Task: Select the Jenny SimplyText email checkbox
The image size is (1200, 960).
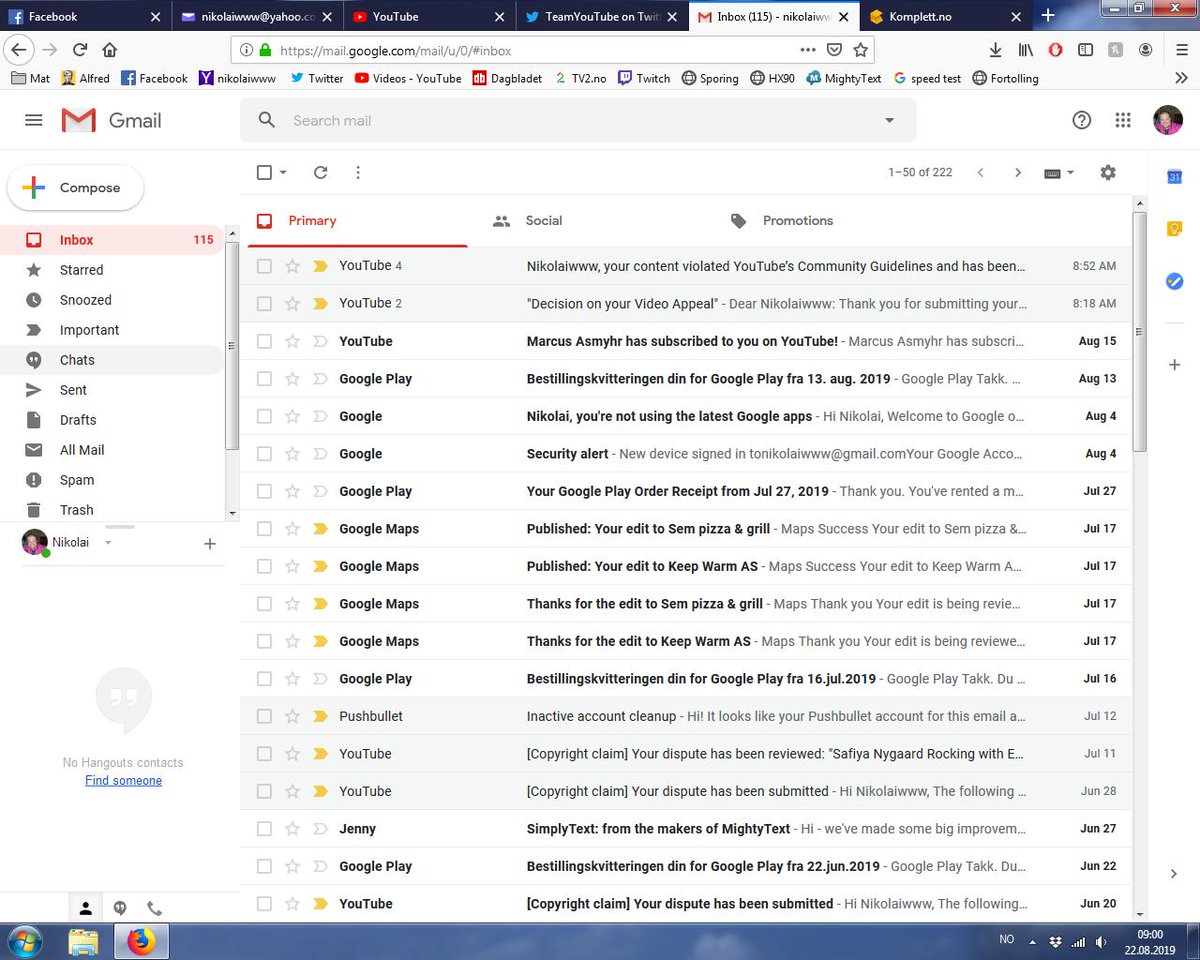Action: (x=264, y=829)
